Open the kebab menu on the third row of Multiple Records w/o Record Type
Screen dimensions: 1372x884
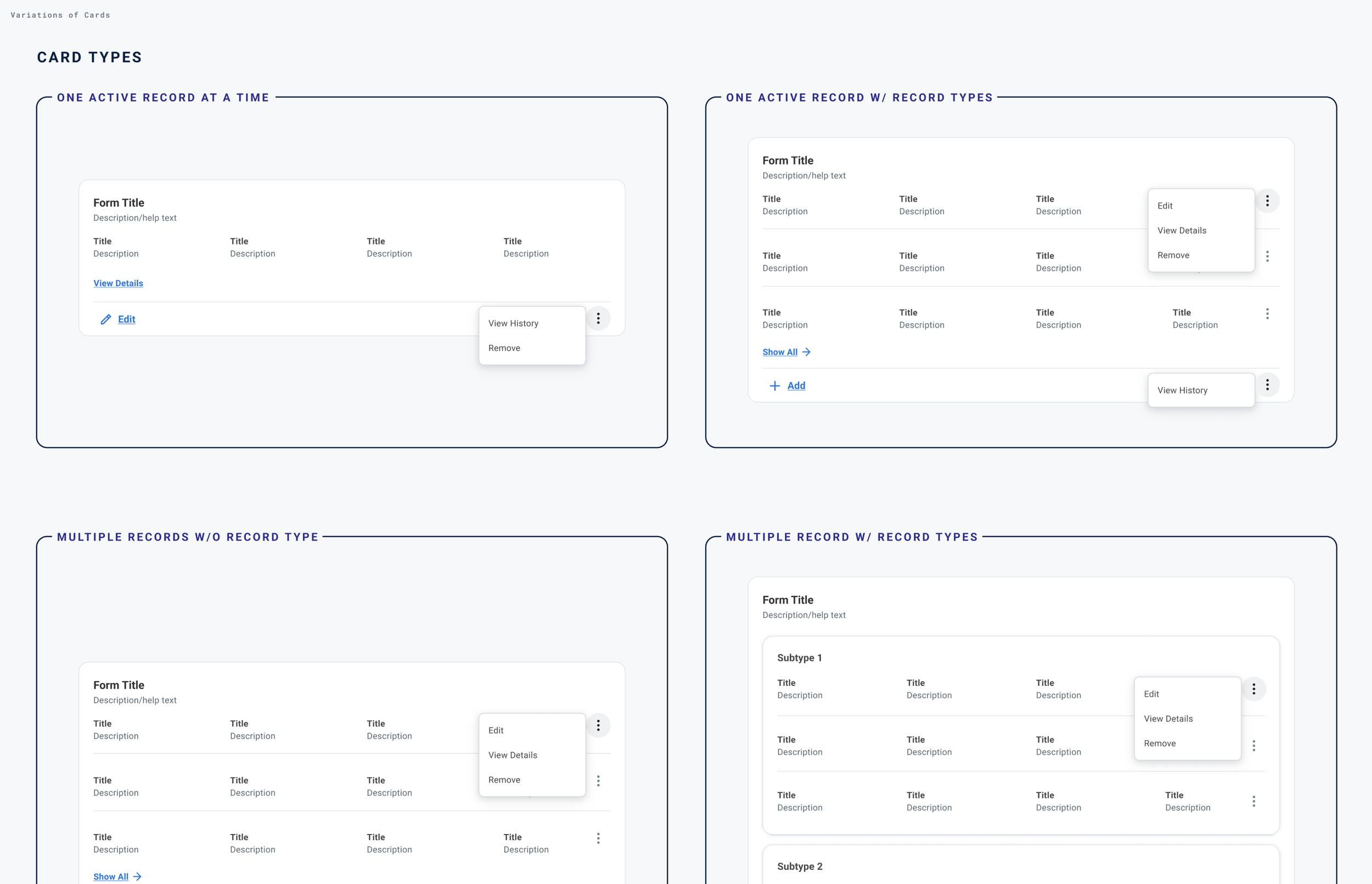tap(598, 838)
